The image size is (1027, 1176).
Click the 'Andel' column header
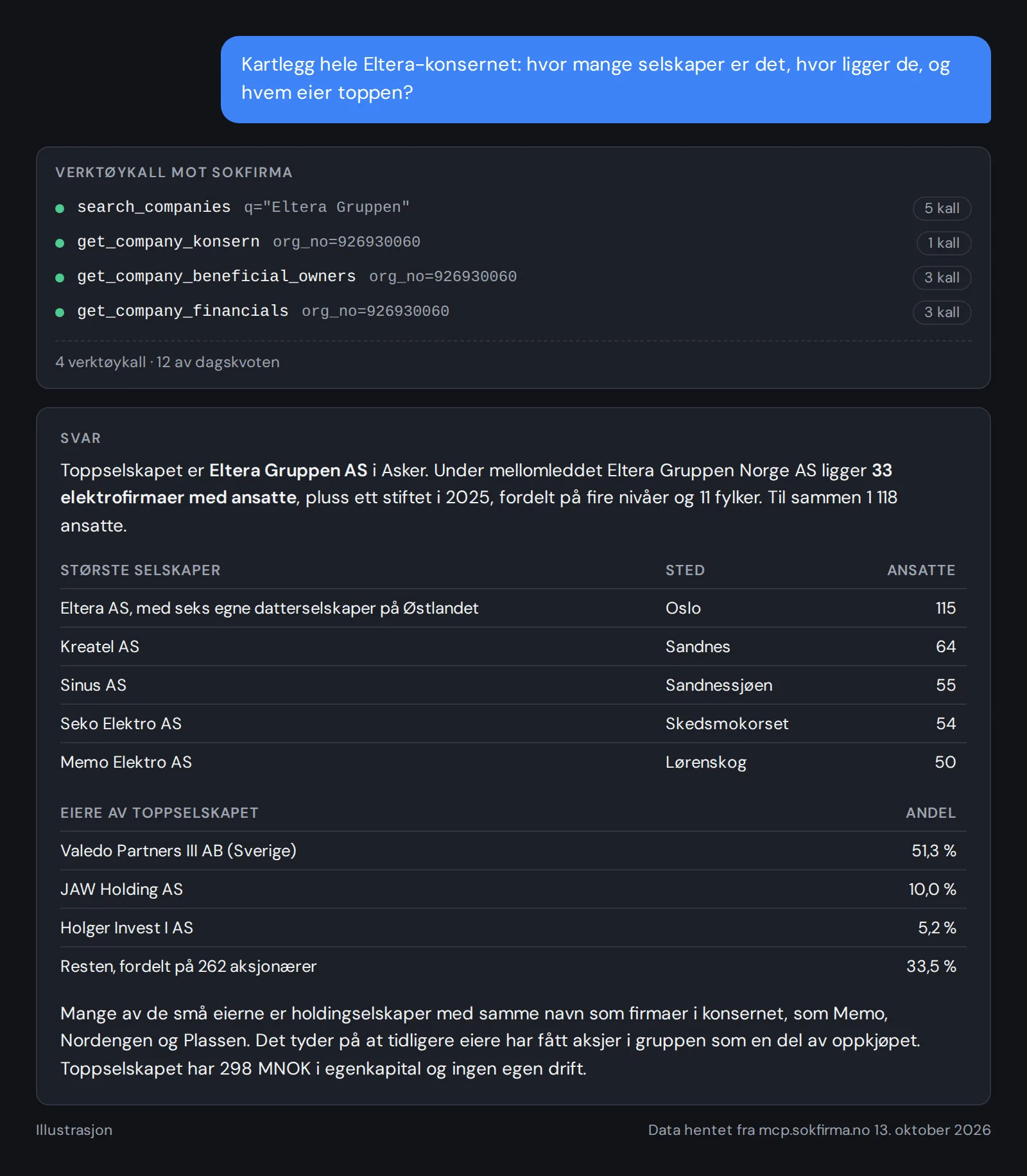931,813
